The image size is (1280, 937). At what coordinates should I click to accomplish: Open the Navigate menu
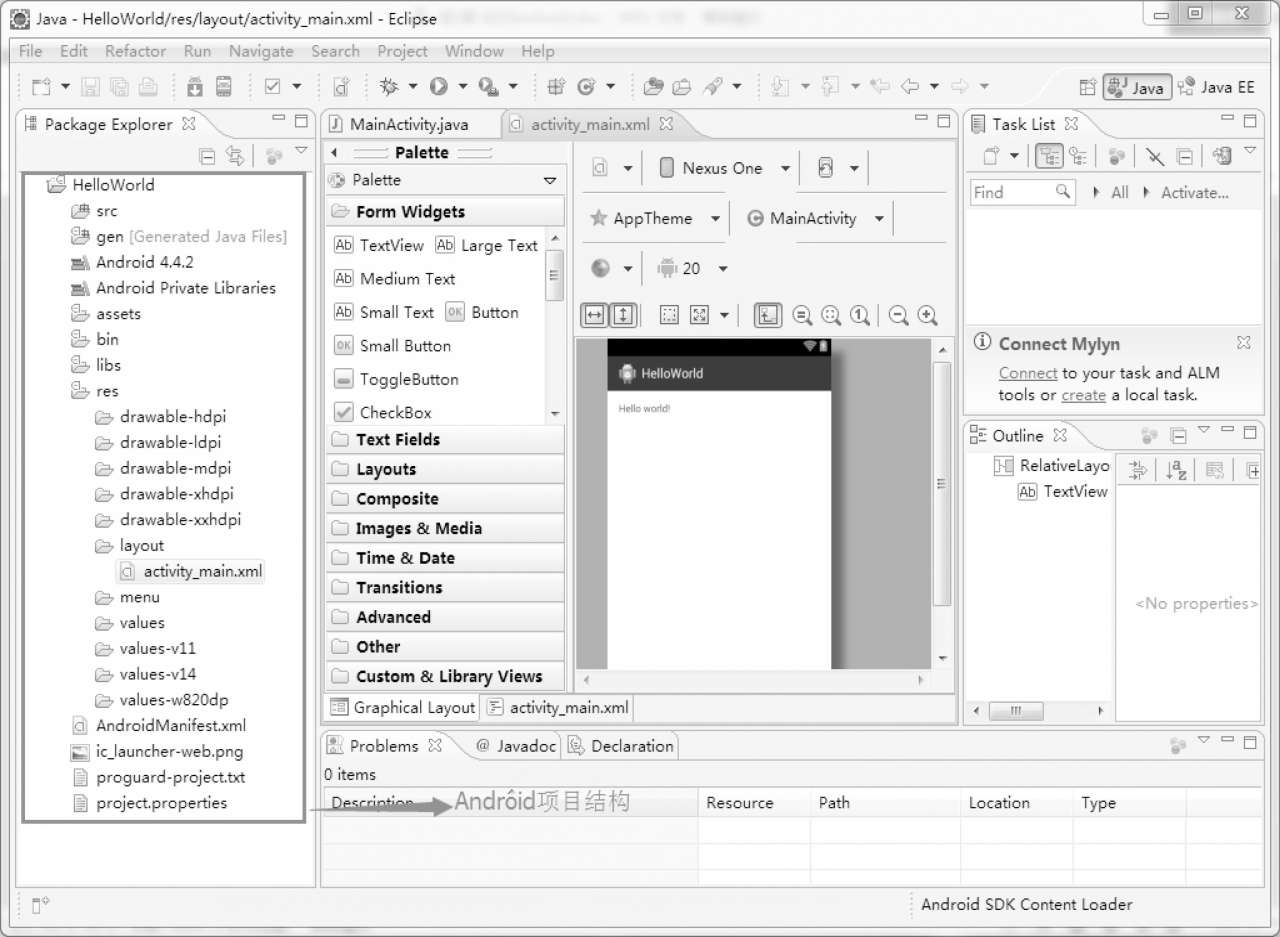tap(261, 51)
